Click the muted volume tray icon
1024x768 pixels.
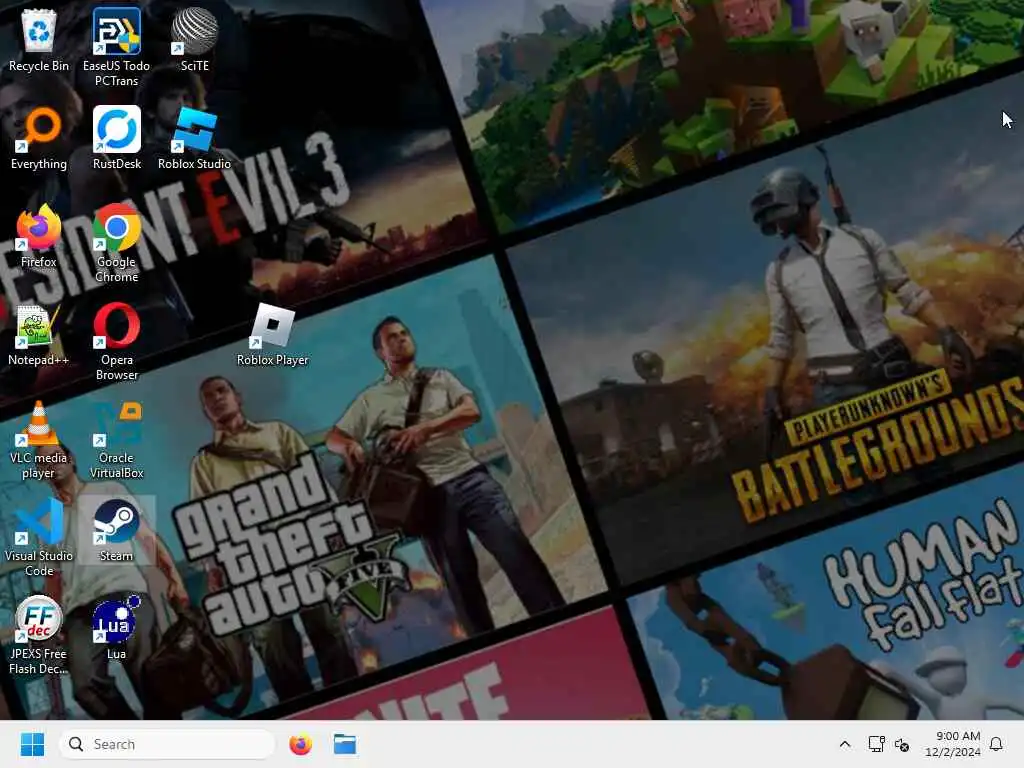(902, 744)
